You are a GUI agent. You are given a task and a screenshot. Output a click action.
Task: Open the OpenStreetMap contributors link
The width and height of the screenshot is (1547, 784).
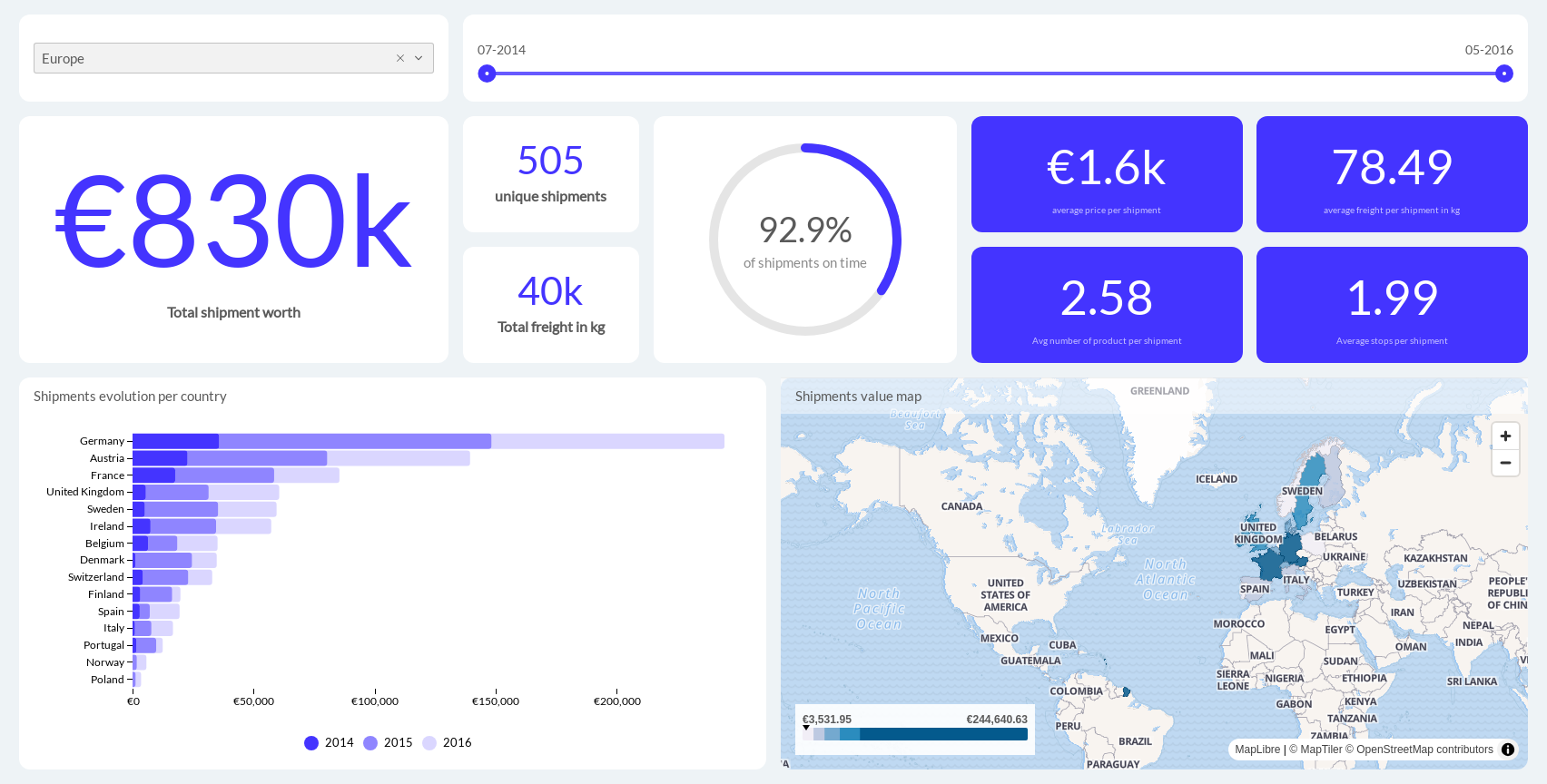pos(1424,750)
